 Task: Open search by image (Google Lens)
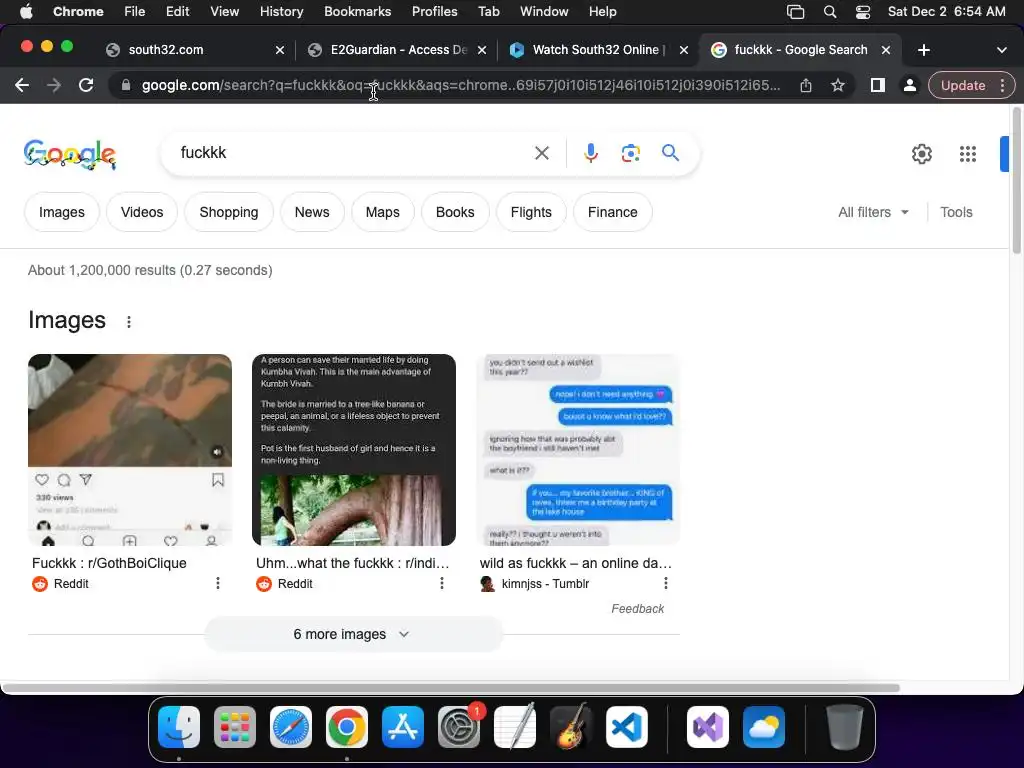(630, 153)
